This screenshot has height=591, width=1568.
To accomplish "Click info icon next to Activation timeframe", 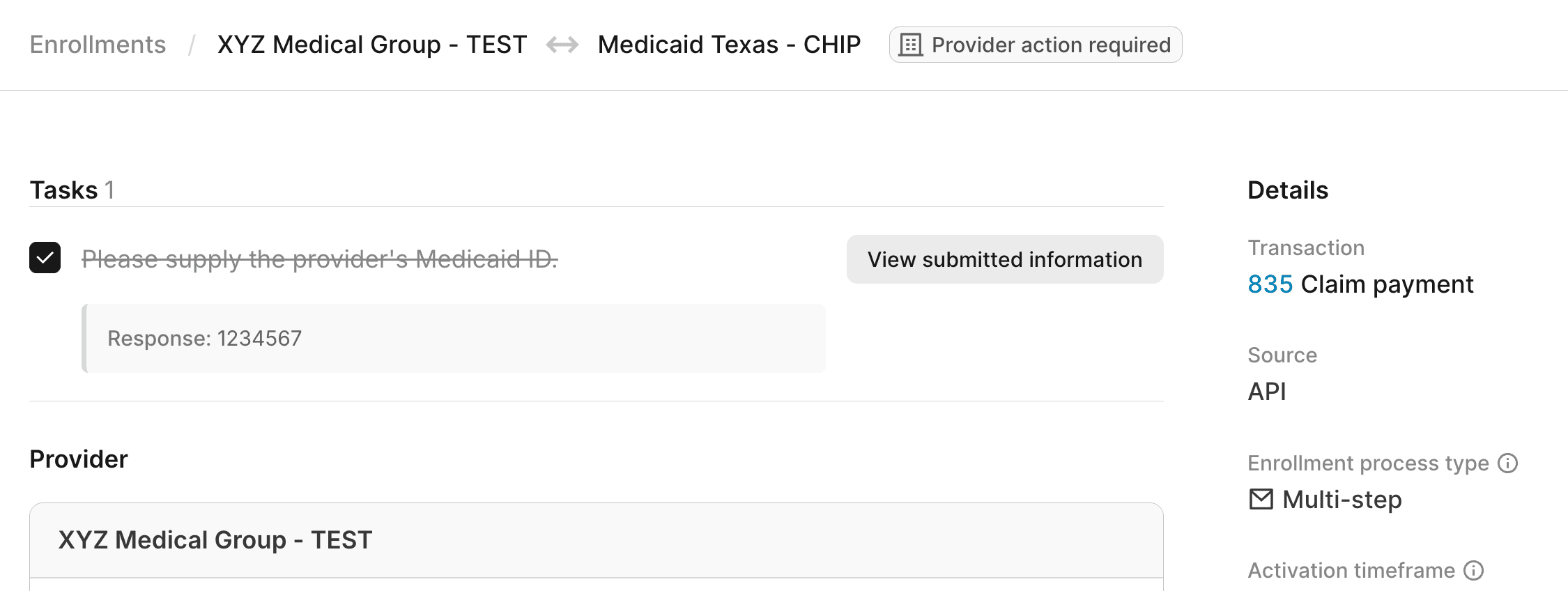I will tap(1473, 570).
